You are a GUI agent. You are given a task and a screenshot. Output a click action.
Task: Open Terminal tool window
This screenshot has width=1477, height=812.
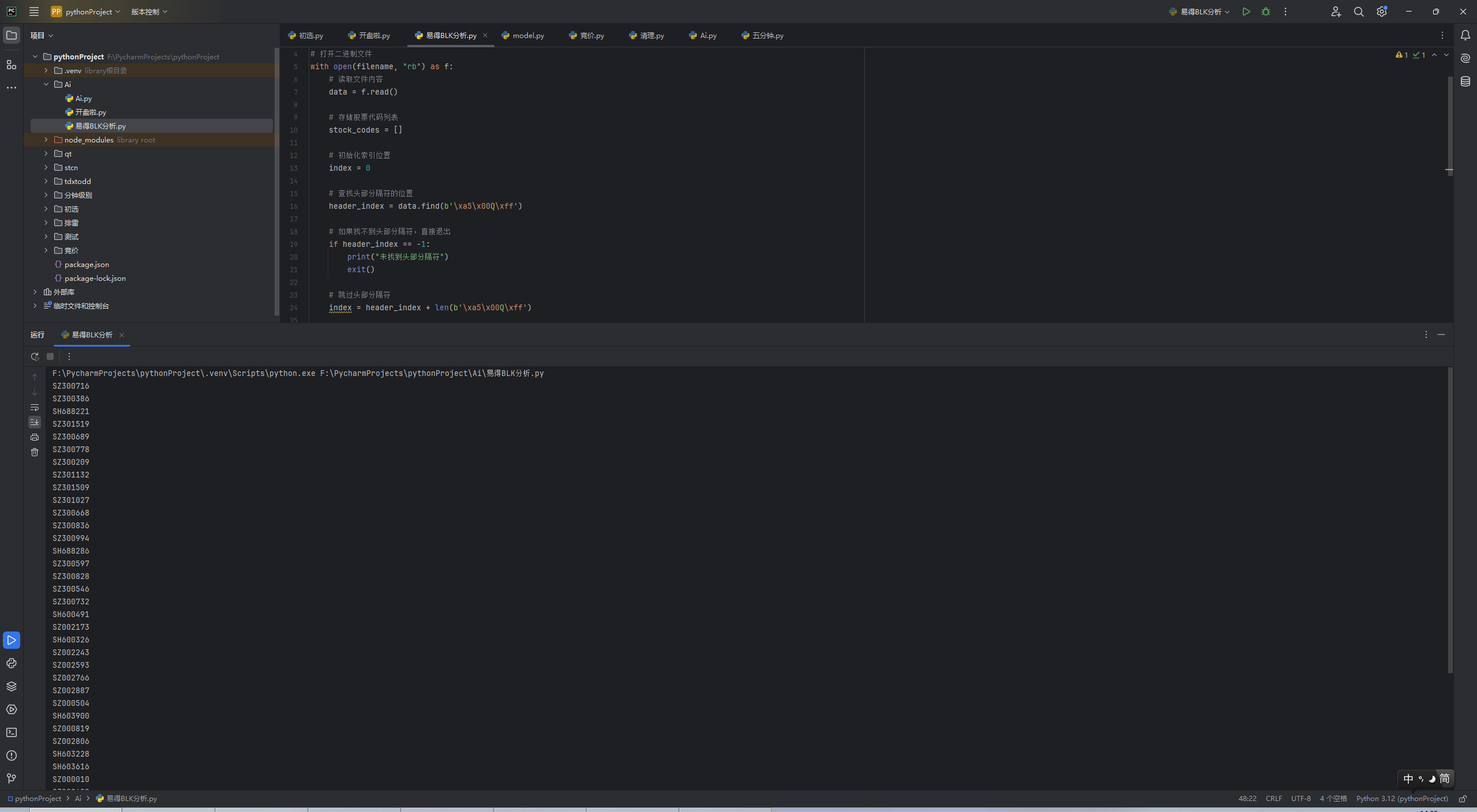click(11, 732)
